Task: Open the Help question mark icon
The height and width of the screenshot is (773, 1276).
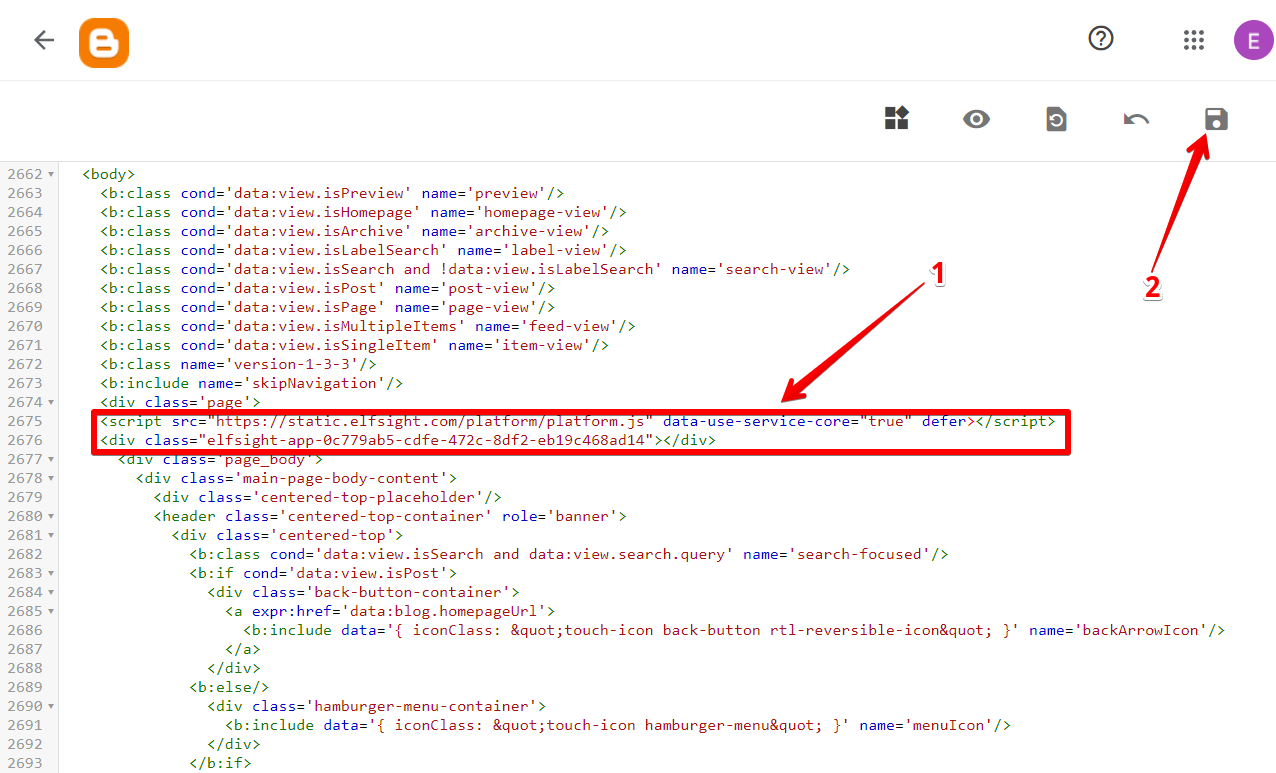Action: 1101,38
